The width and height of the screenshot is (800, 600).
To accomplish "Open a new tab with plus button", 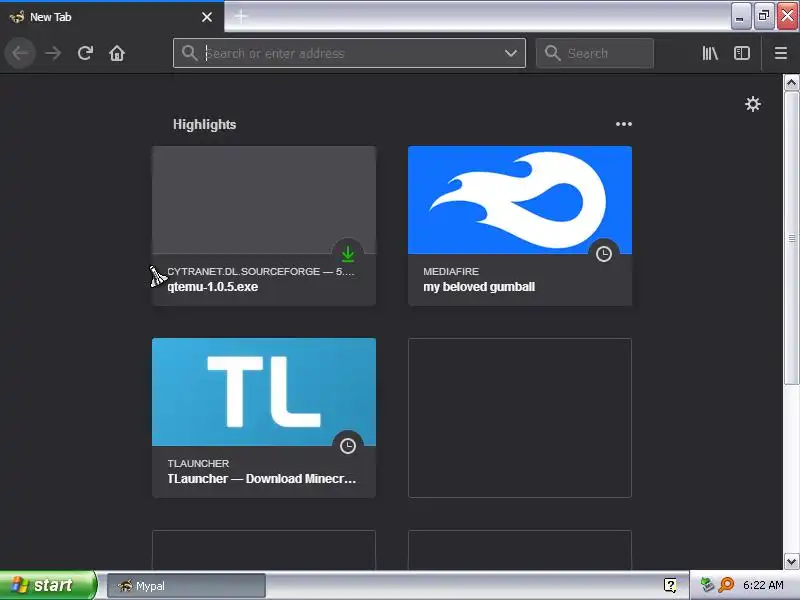I will click(241, 17).
